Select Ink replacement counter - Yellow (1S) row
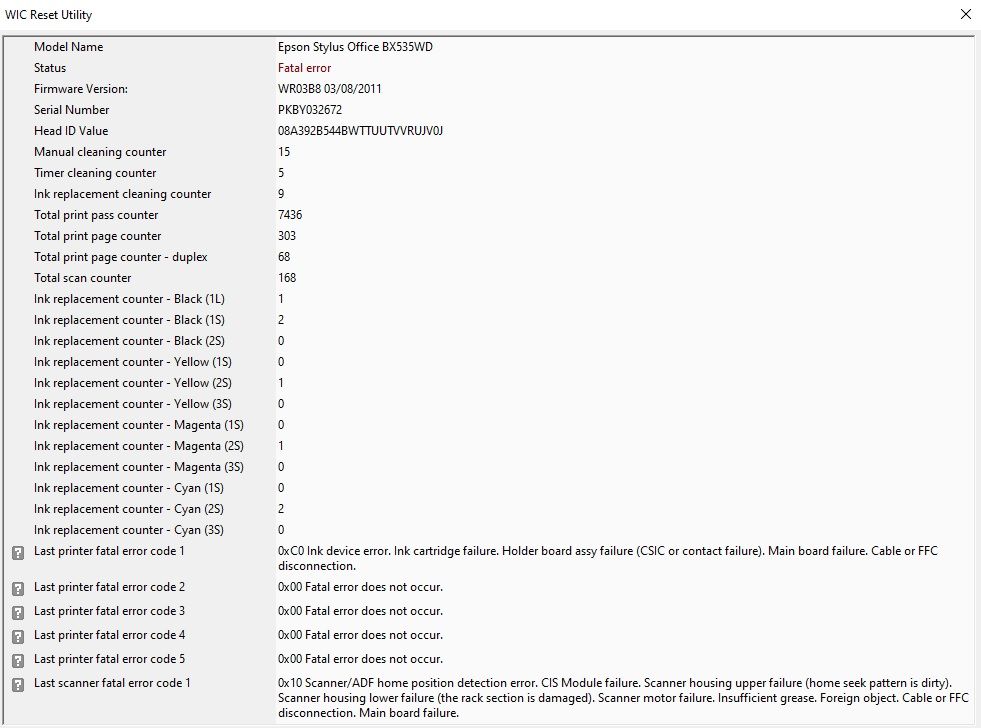This screenshot has height=728, width=981. click(x=488, y=361)
